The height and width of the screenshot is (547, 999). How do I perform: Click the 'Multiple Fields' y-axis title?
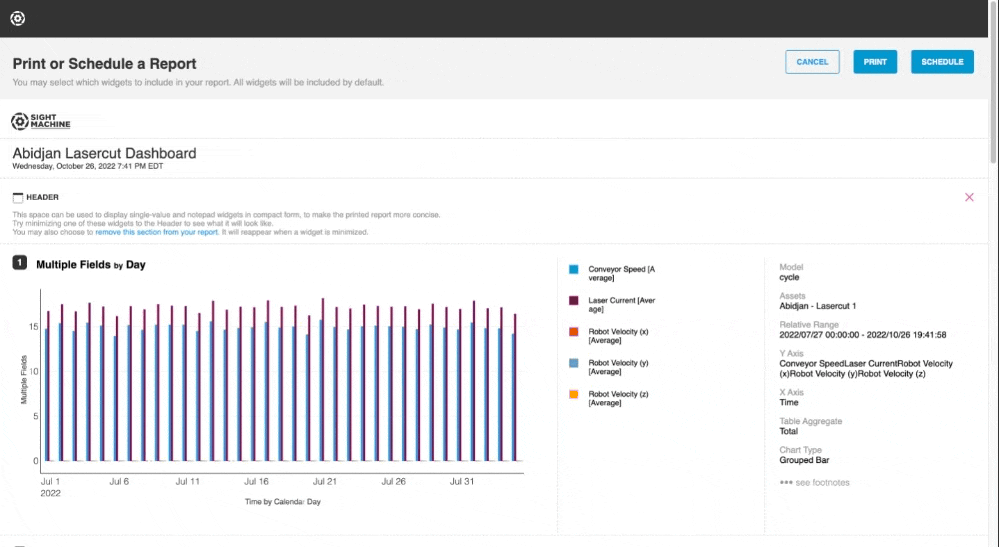(24, 380)
